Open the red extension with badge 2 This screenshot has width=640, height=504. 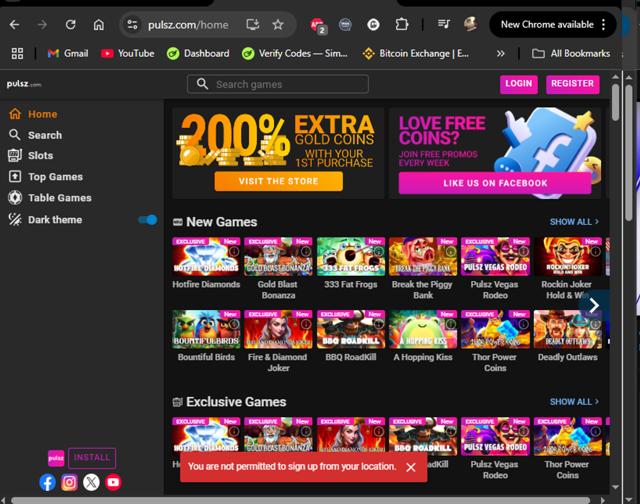318,26
